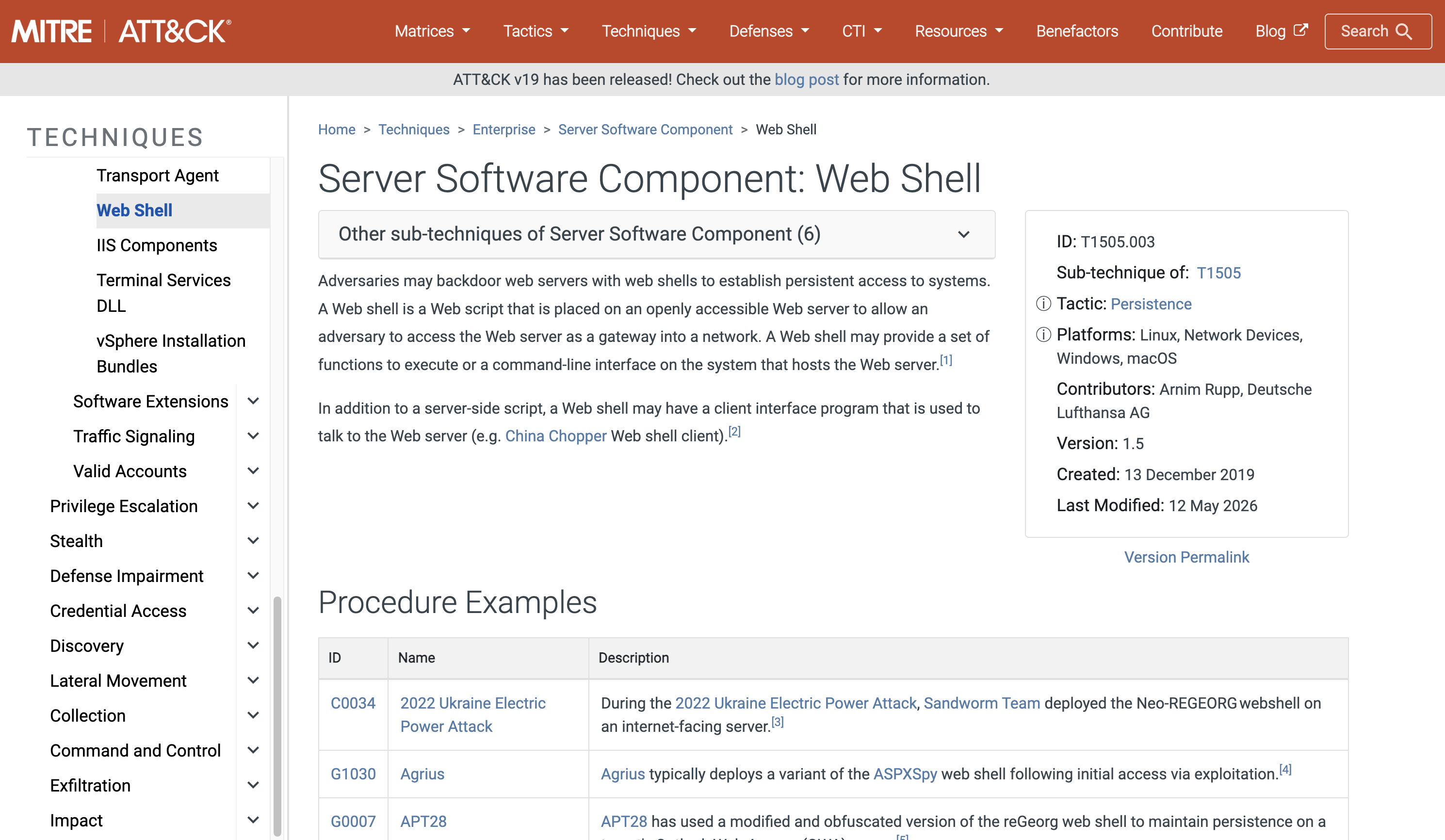Open the Persistence tactic link
Image resolution: width=1445 pixels, height=840 pixels.
point(1151,304)
